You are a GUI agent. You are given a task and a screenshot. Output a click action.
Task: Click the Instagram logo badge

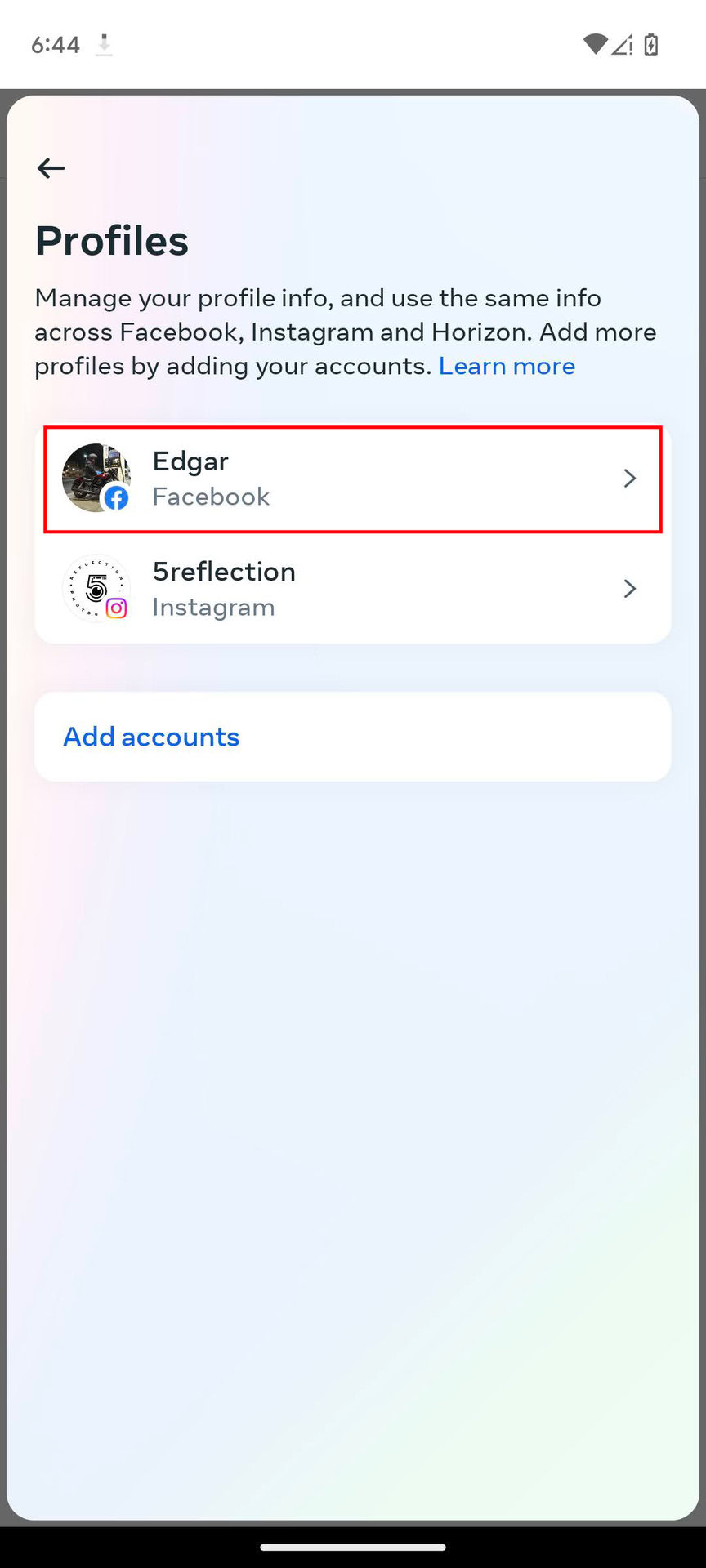click(117, 608)
